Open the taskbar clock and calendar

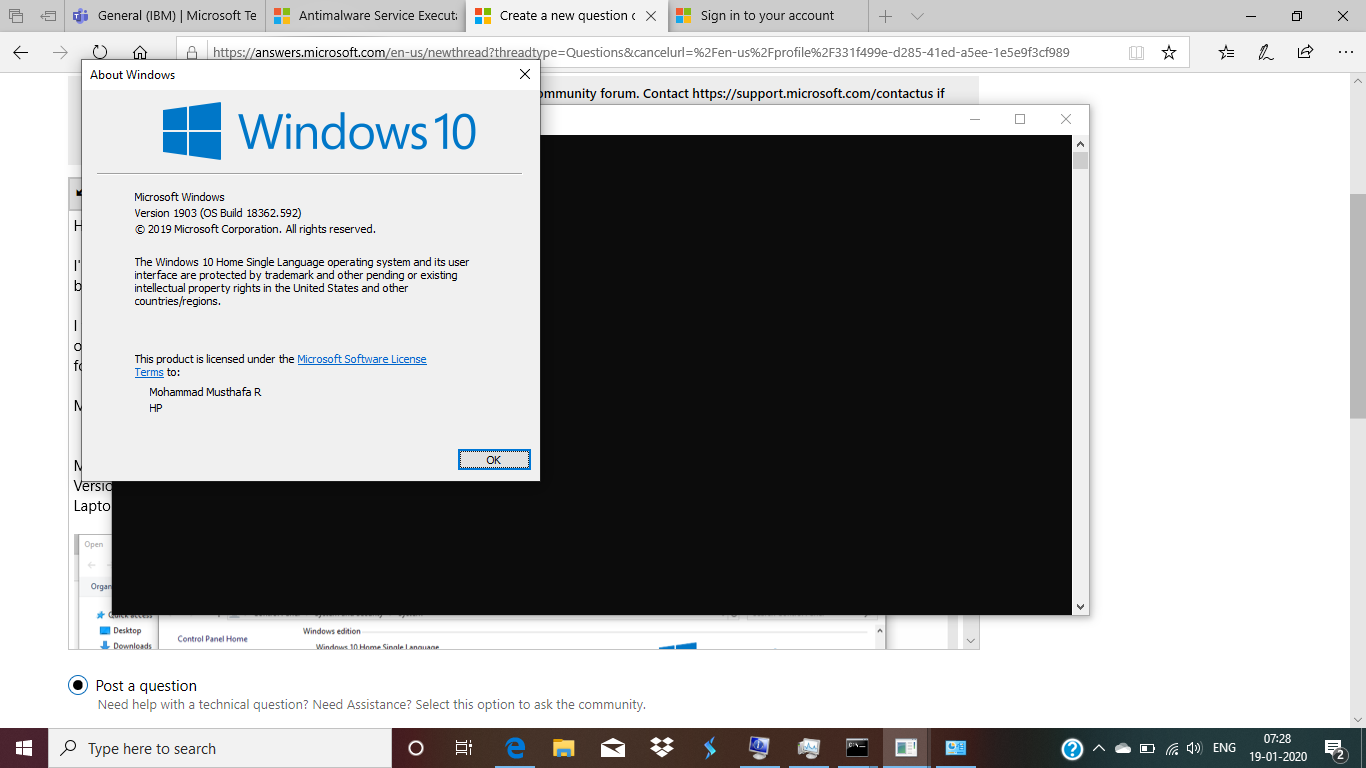[1277, 748]
